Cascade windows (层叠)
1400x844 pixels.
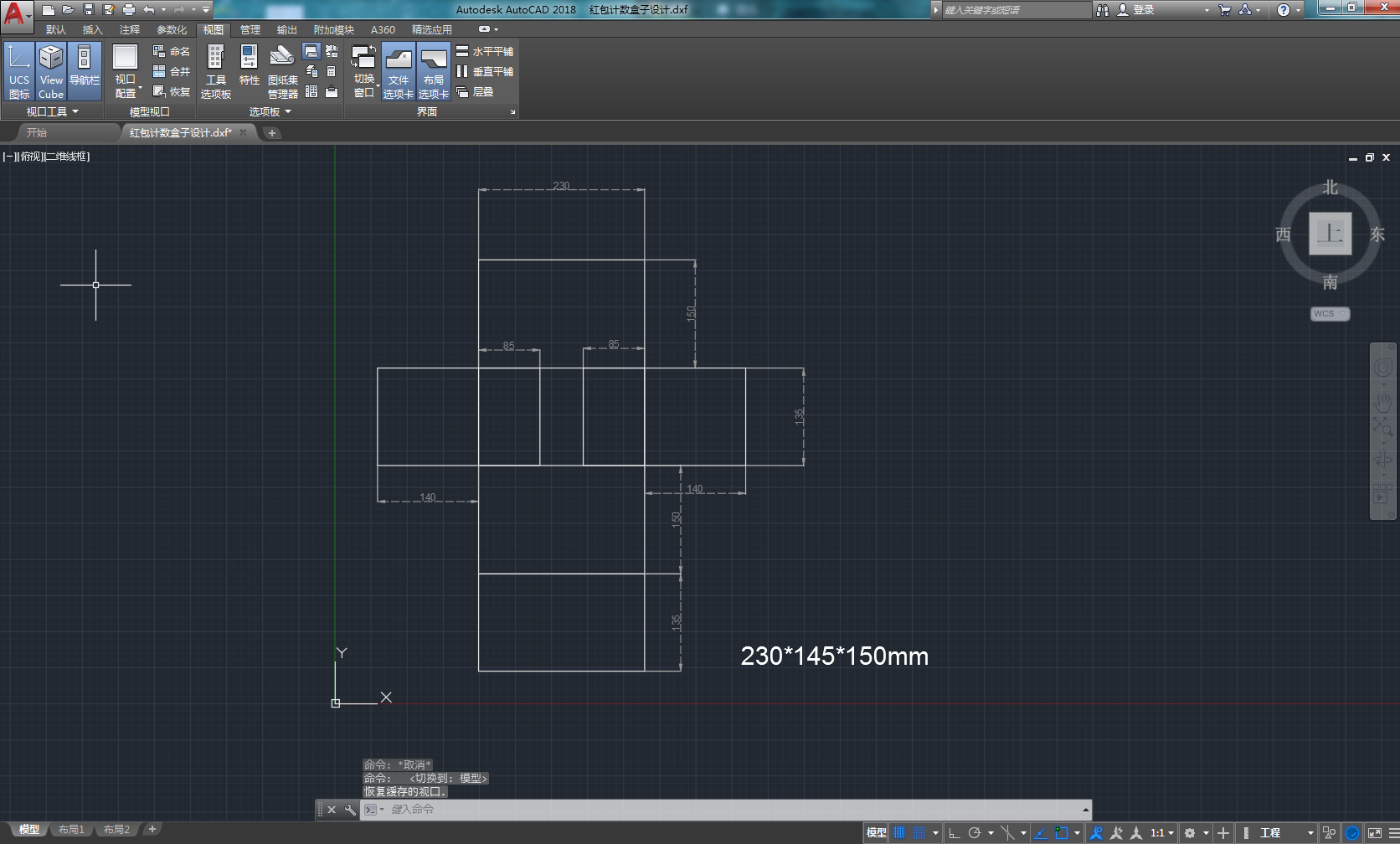point(475,91)
